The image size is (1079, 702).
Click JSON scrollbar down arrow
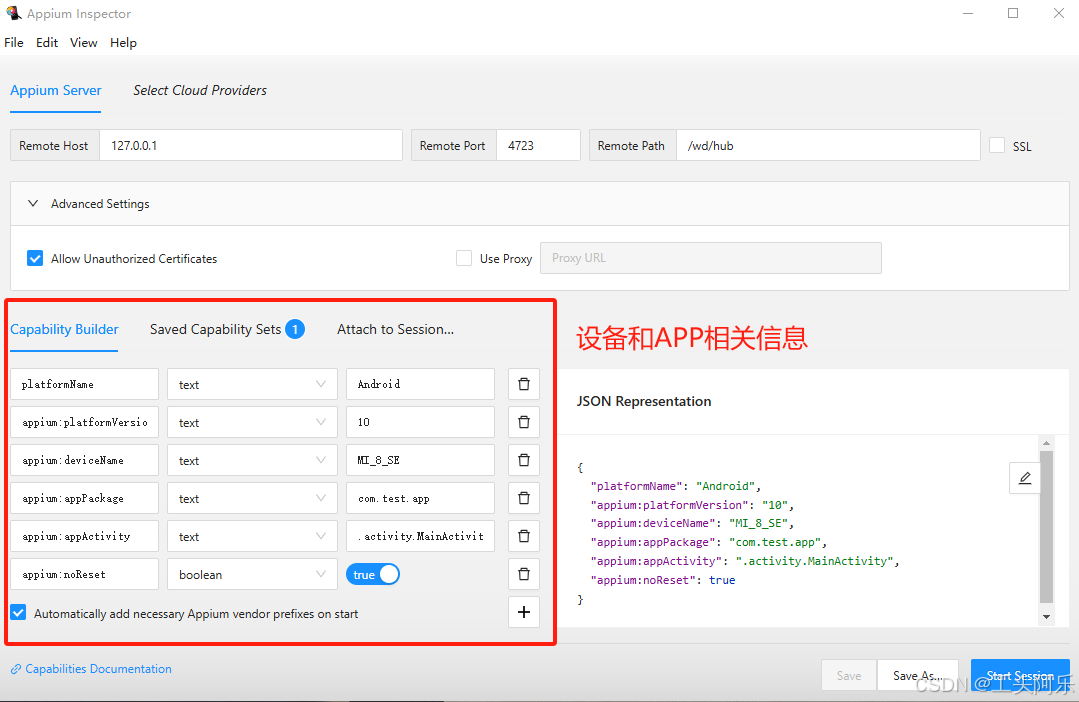tap(1046, 617)
